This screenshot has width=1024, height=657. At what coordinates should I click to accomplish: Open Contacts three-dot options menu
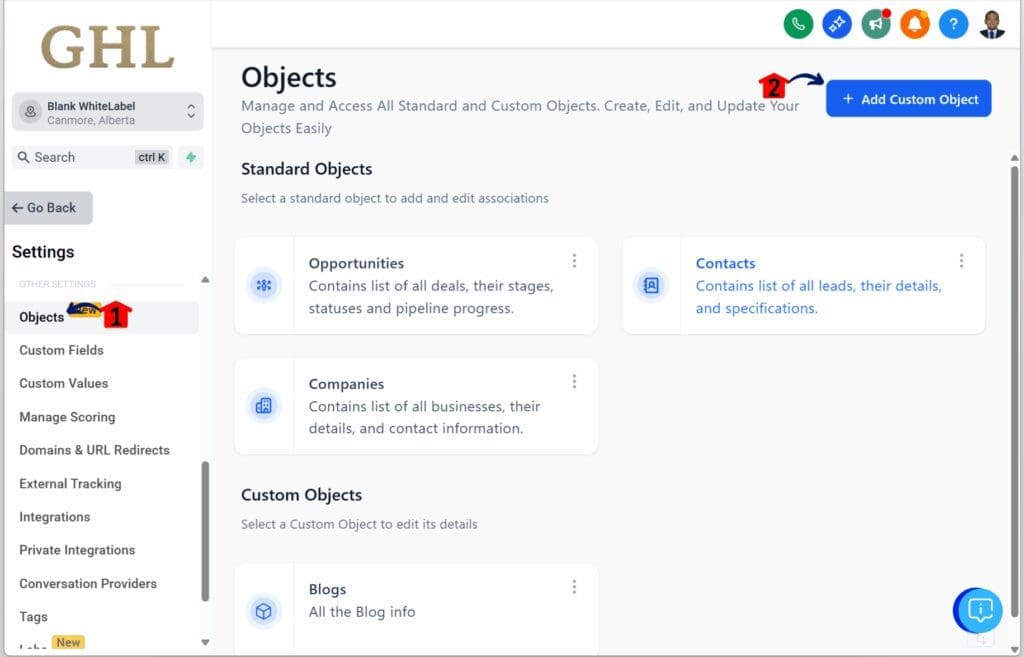click(x=961, y=261)
